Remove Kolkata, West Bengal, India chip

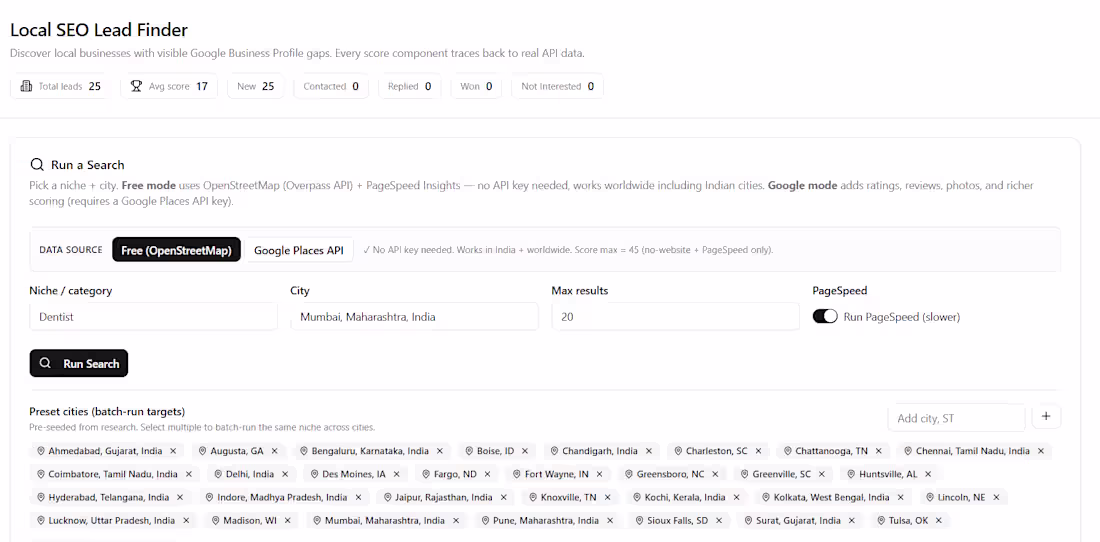click(x=900, y=497)
